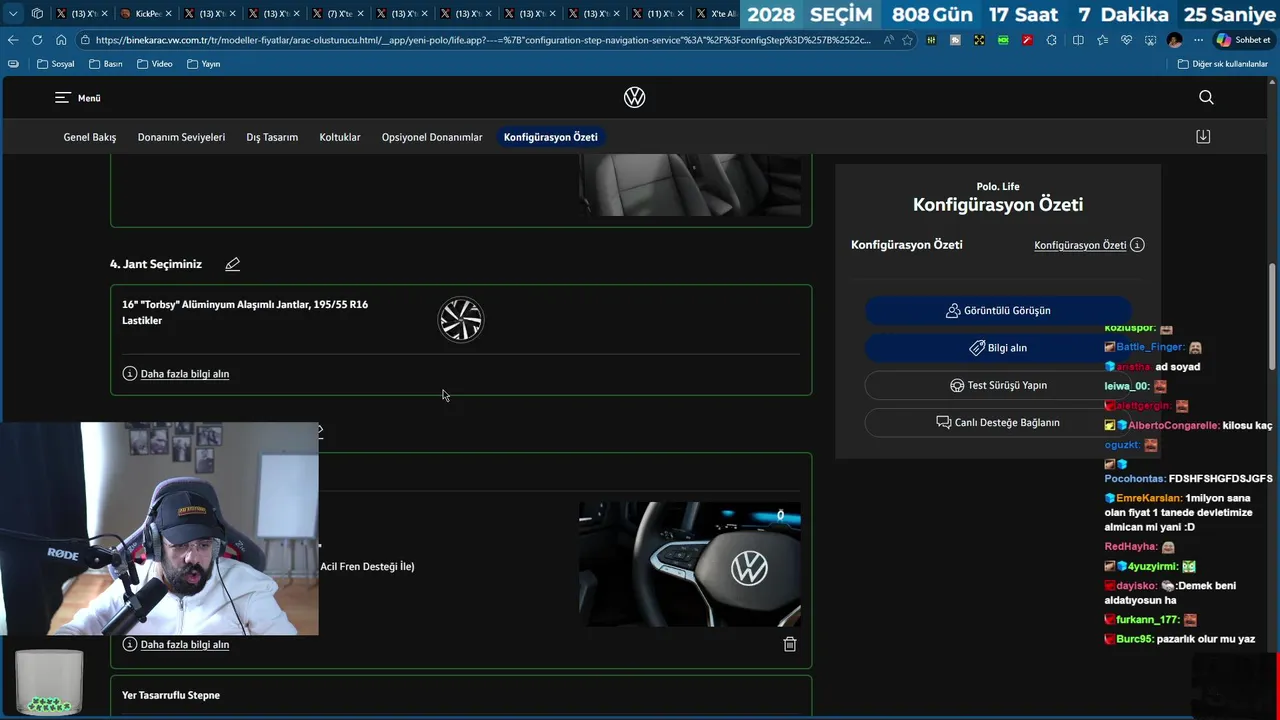Edit Jant Seçiminiz with pencil icon
The height and width of the screenshot is (720, 1280).
(233, 264)
